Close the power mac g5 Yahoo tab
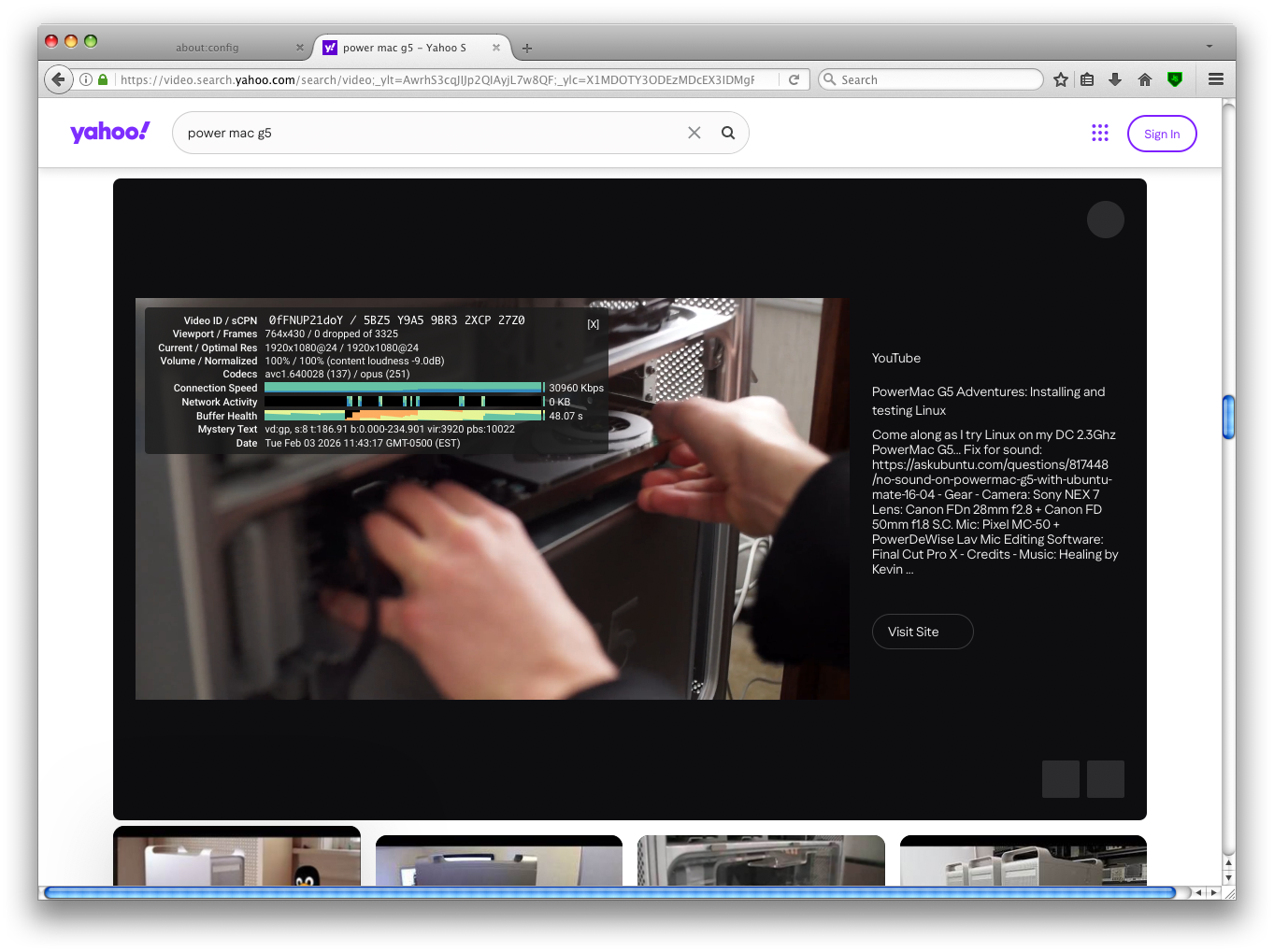The width and height of the screenshot is (1274, 952). click(496, 48)
